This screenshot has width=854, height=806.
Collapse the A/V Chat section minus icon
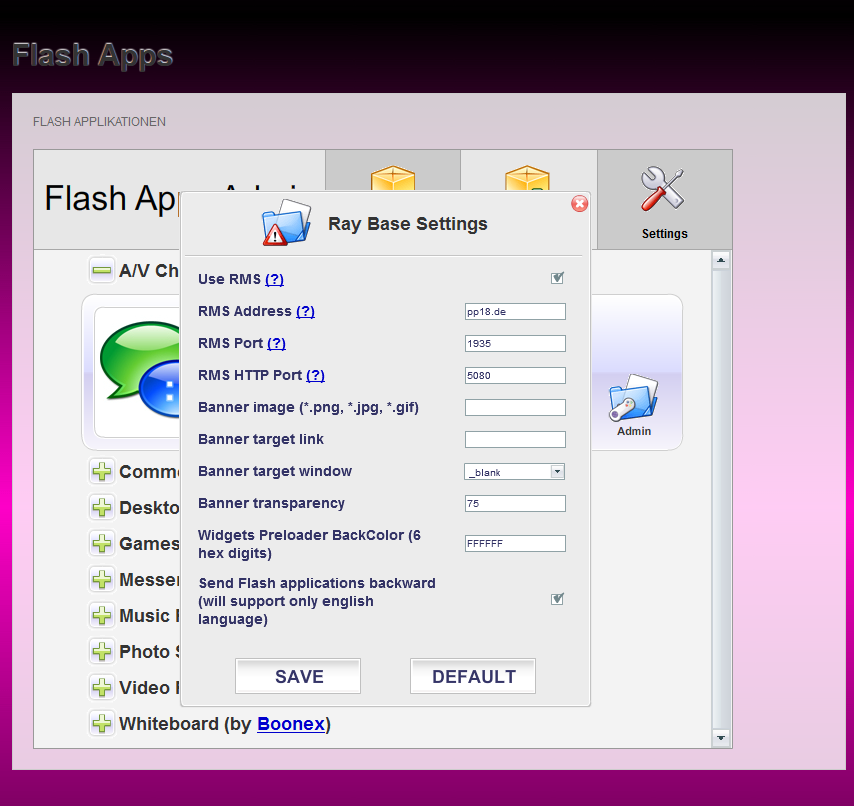click(102, 270)
